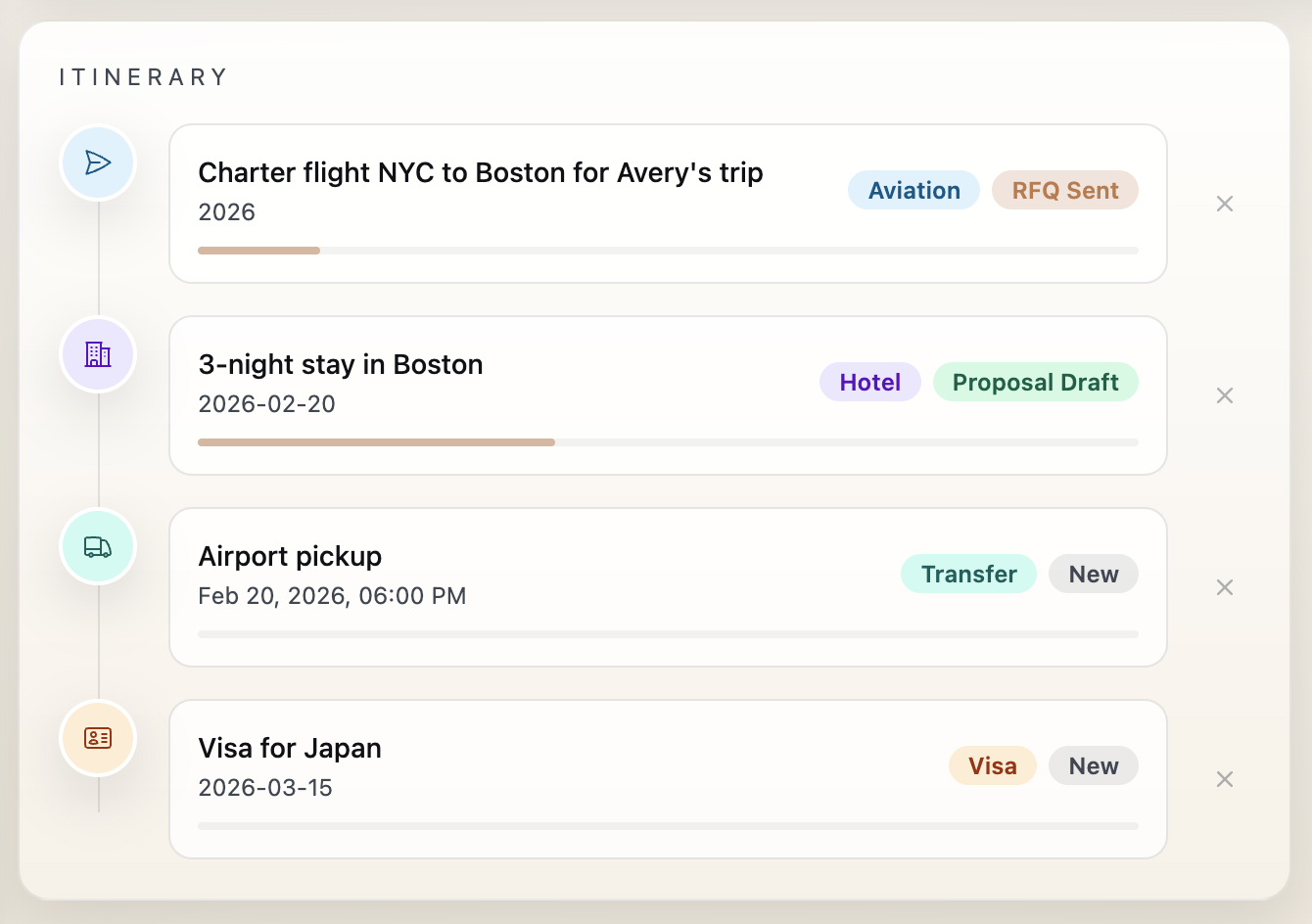Select the New status on Visa for Japan
The image size is (1312, 924).
click(x=1094, y=765)
